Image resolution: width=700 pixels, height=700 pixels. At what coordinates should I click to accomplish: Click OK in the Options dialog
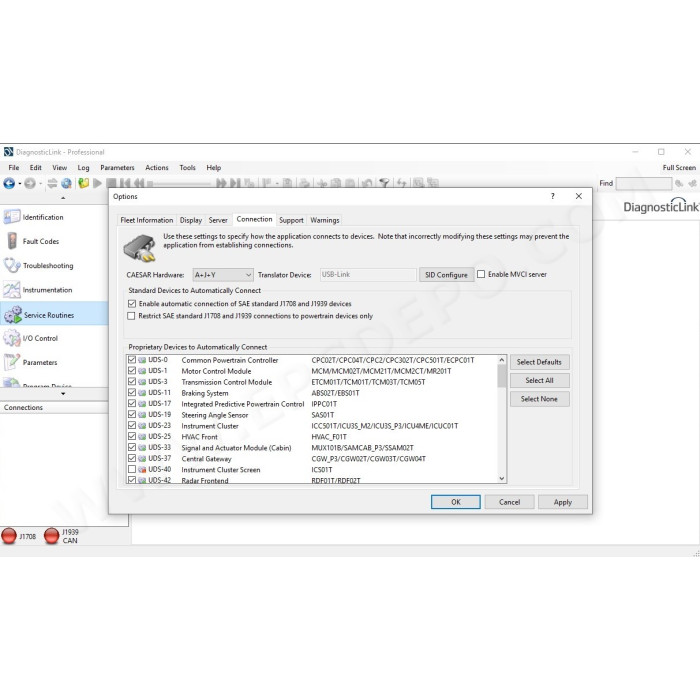point(455,502)
